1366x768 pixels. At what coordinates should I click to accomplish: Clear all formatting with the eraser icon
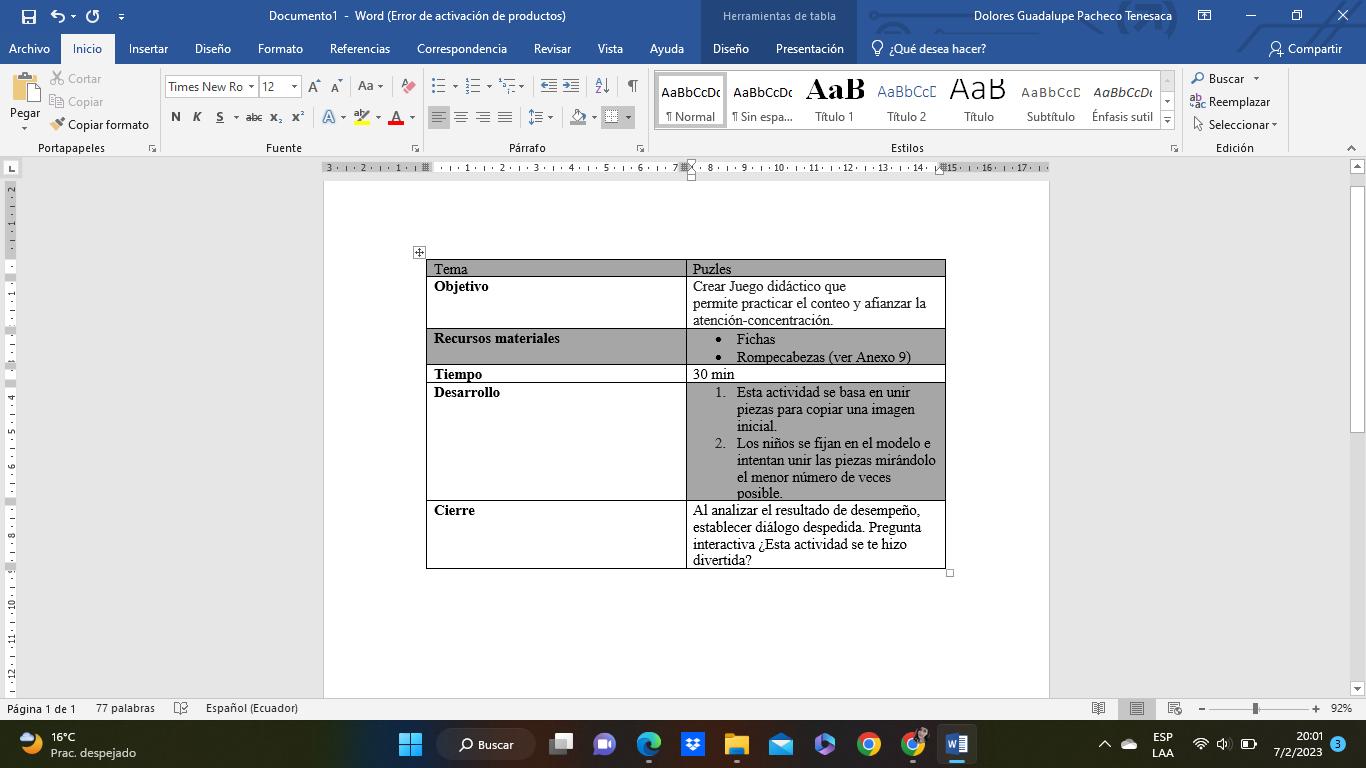[408, 87]
